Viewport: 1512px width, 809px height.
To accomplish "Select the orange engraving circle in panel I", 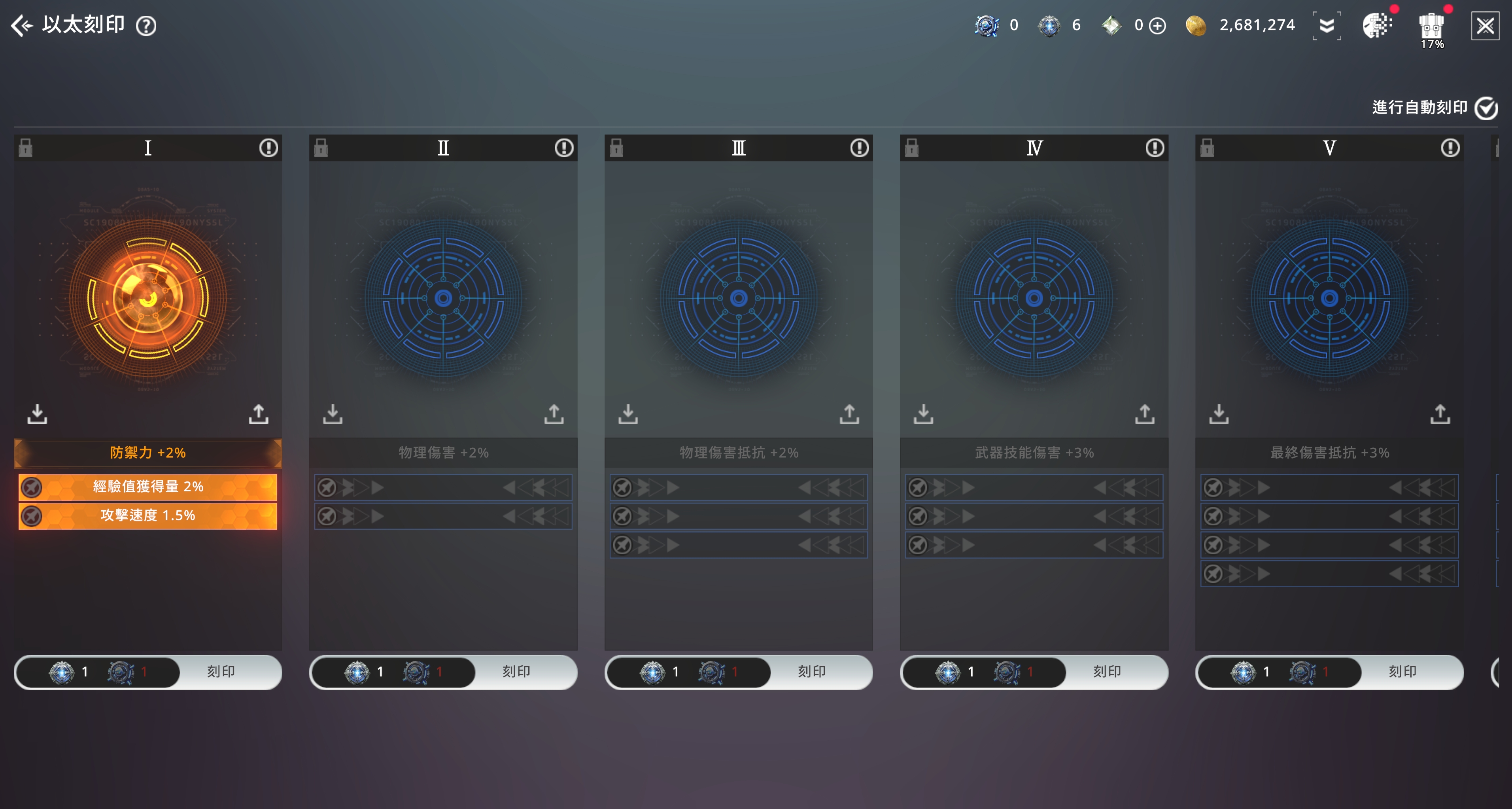I will click(148, 298).
